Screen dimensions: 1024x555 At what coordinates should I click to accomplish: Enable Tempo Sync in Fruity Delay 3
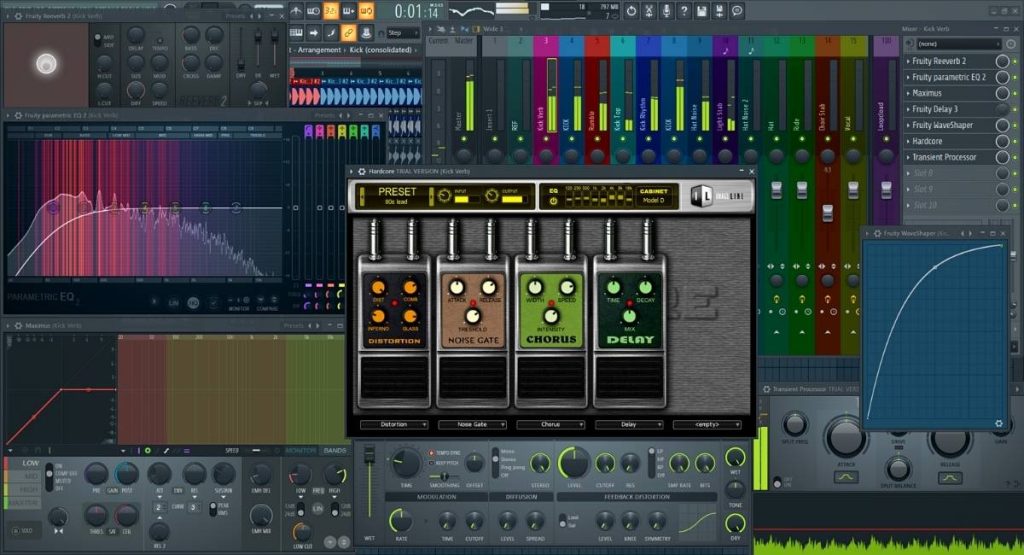[432, 452]
